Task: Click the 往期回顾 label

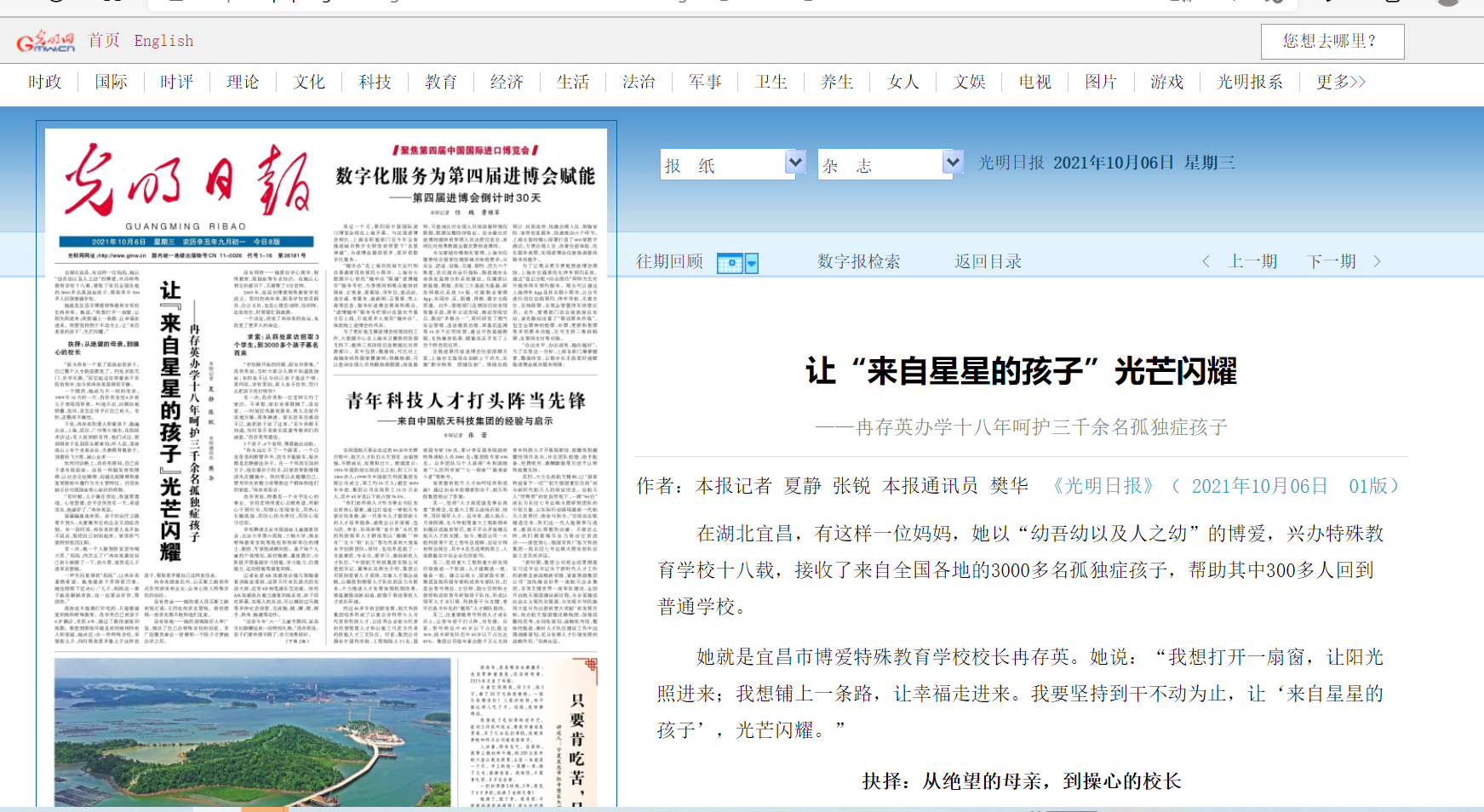Action: 669,261
